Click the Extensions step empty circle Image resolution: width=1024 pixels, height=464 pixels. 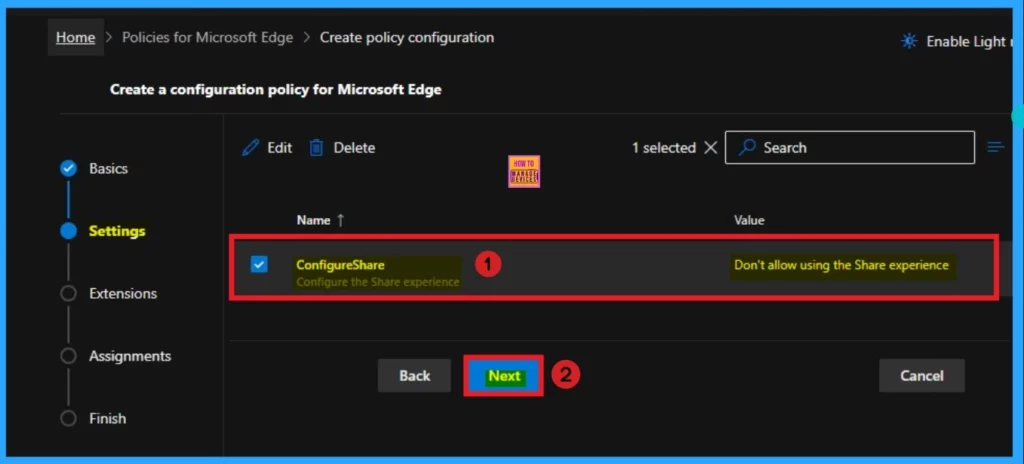[x=68, y=293]
